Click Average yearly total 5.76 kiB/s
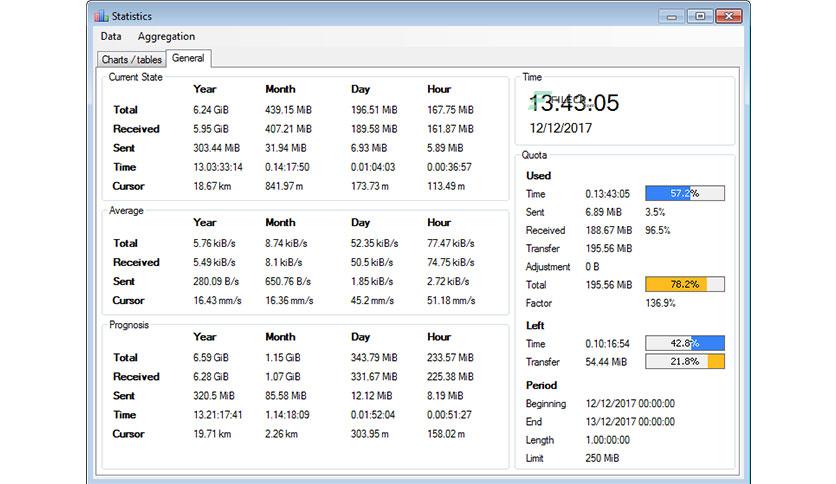836x484 pixels. (x=214, y=243)
